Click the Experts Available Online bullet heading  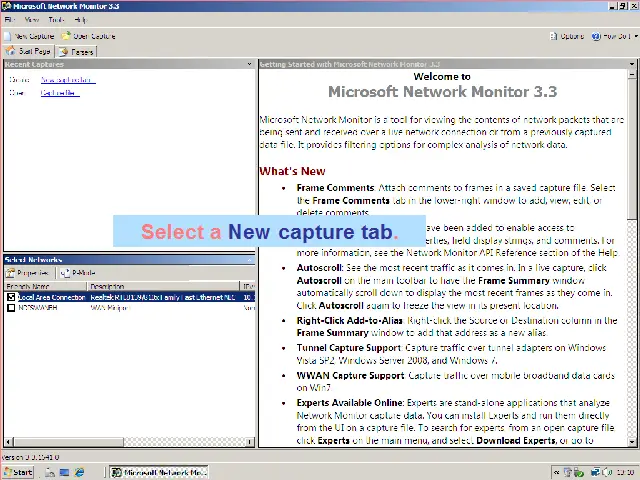click(x=351, y=403)
